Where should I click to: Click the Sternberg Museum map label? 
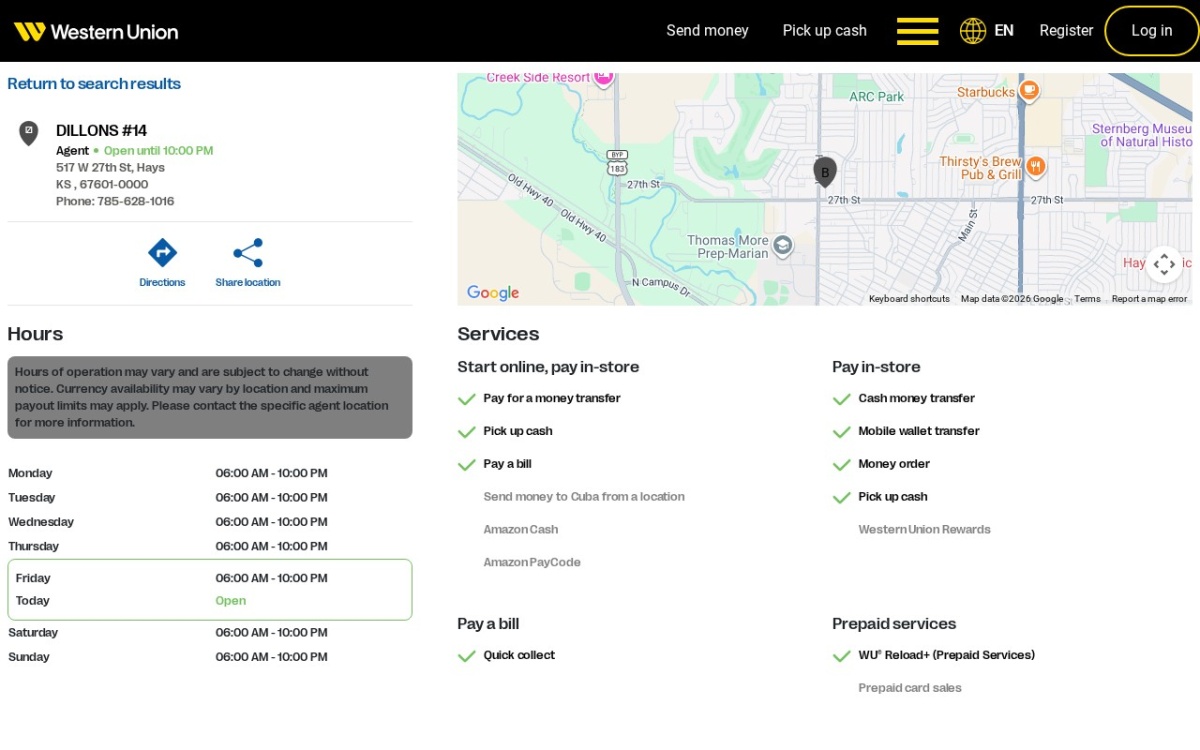1141,135
